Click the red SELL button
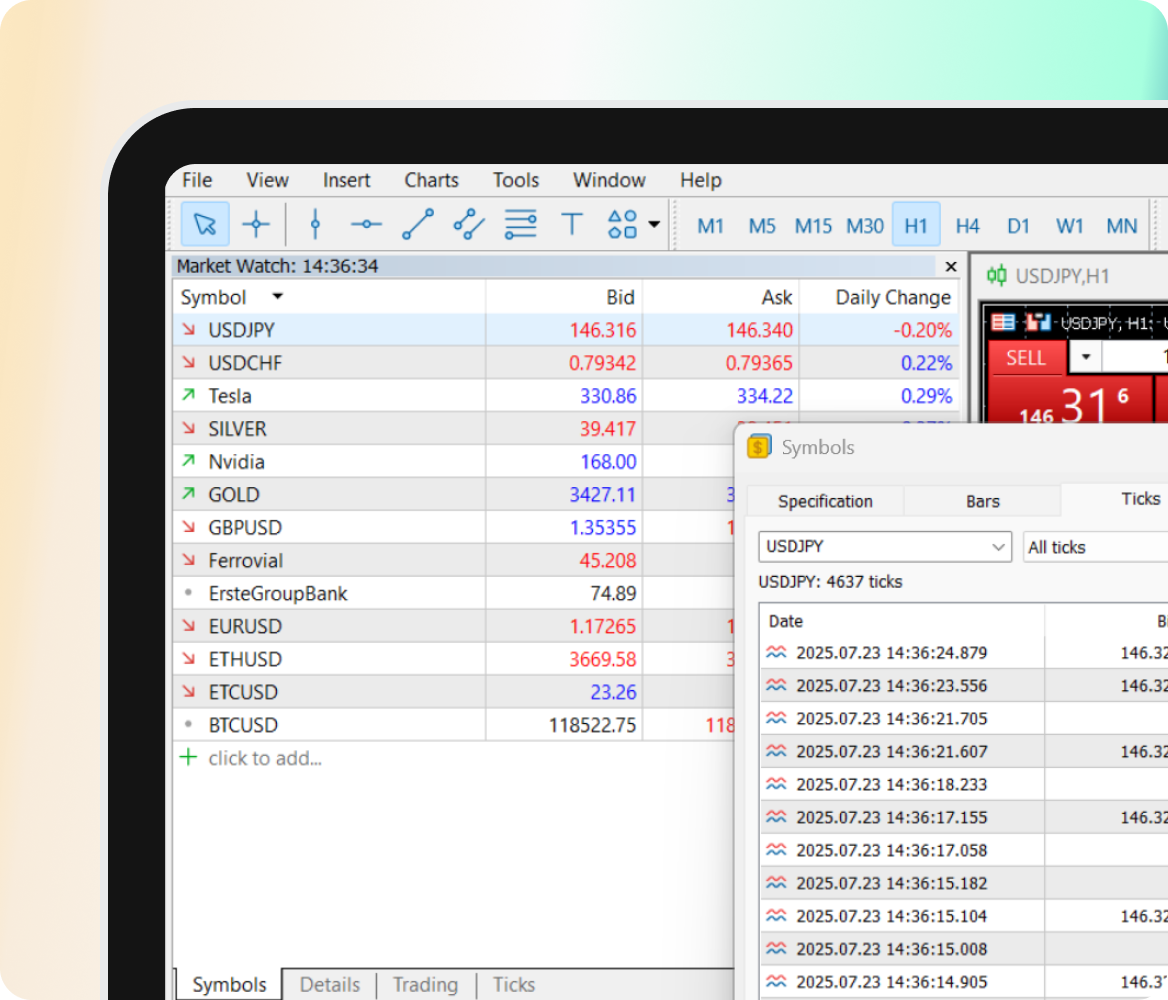 1025,358
